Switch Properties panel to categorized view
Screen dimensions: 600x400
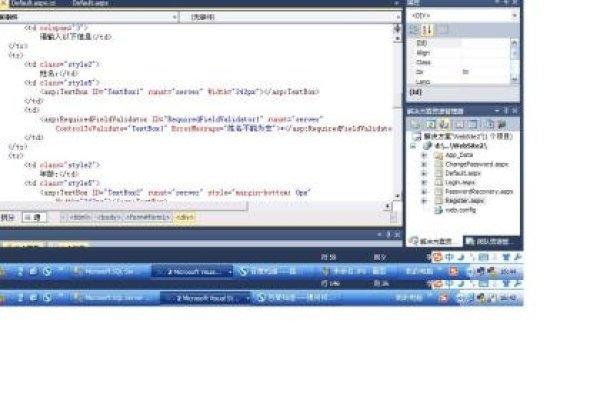tap(413, 30)
